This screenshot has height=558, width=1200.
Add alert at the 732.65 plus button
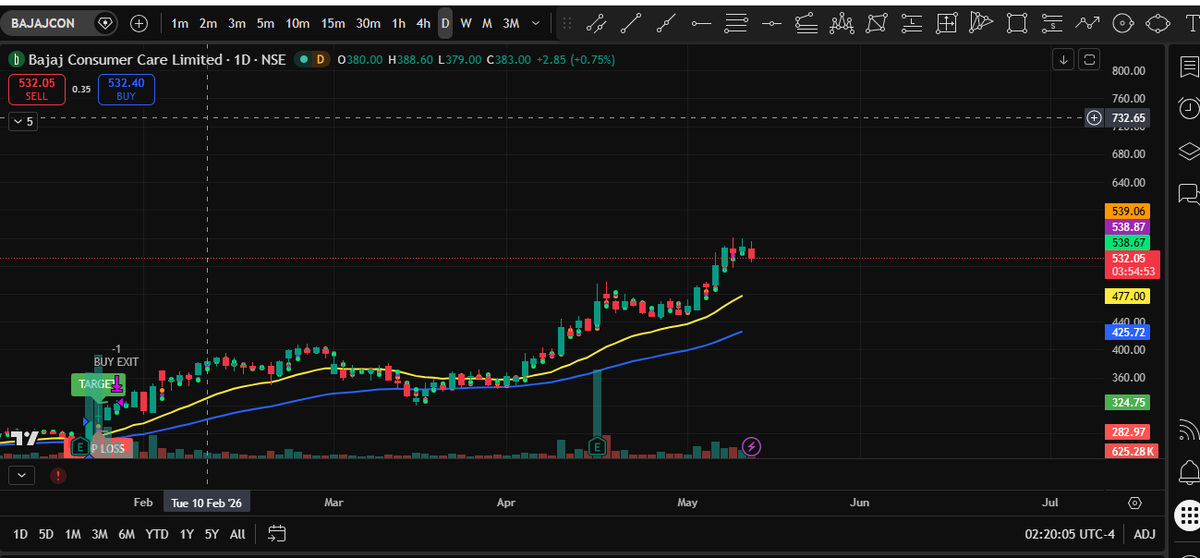tap(1095, 118)
